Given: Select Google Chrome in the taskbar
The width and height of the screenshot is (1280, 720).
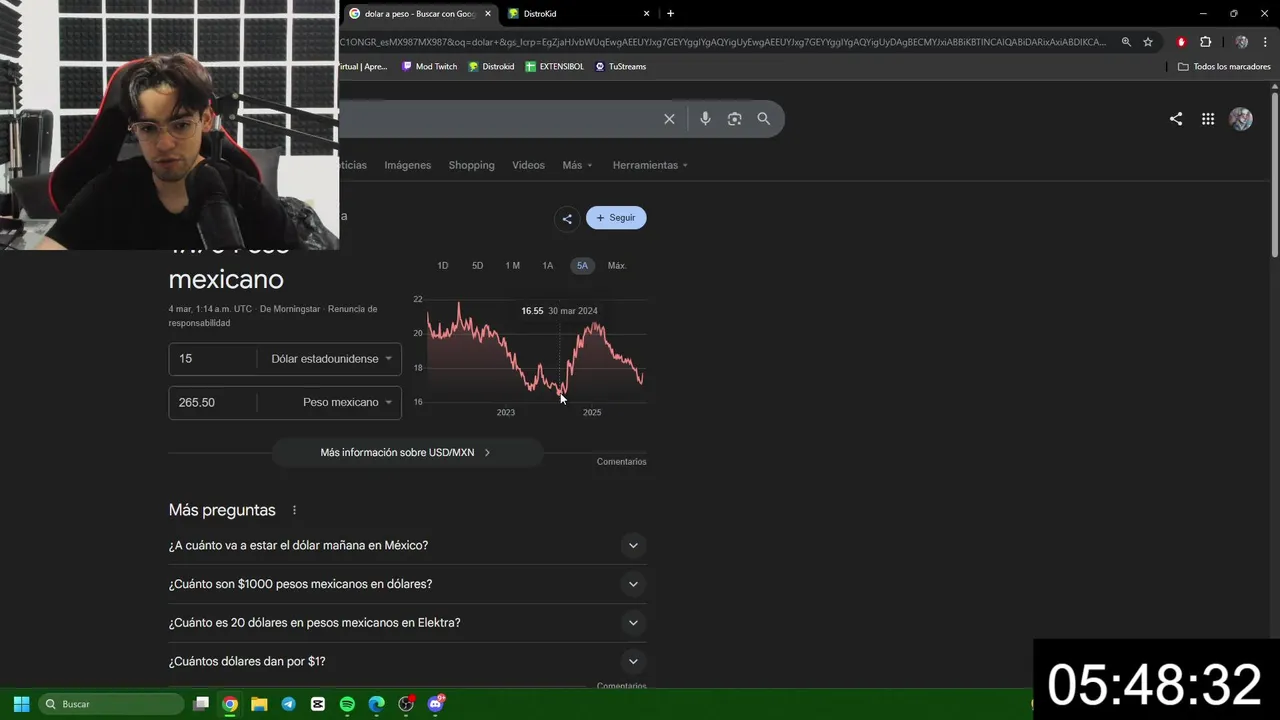Looking at the screenshot, I should pyautogui.click(x=230, y=704).
